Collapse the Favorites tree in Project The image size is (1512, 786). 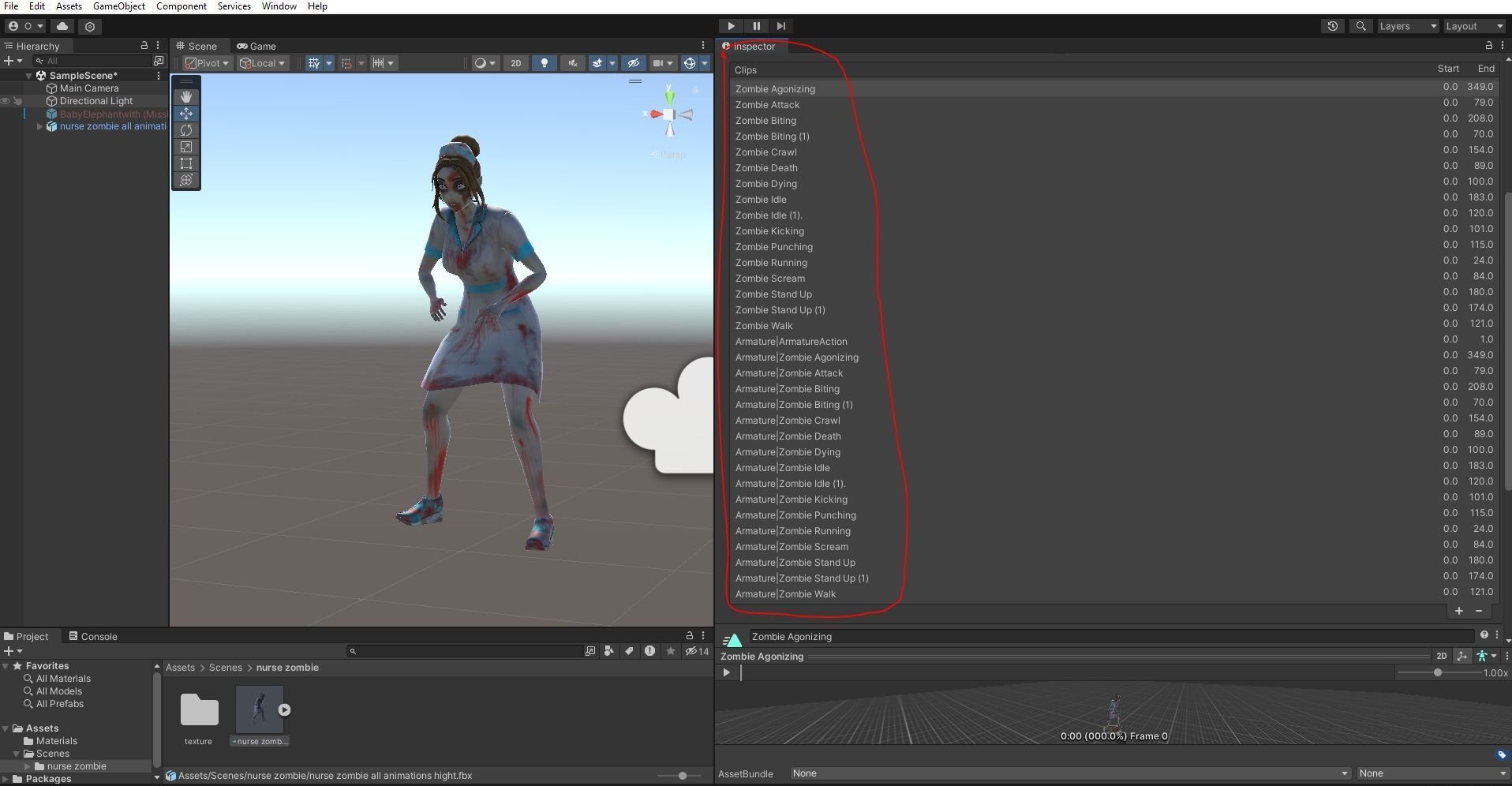(x=6, y=666)
